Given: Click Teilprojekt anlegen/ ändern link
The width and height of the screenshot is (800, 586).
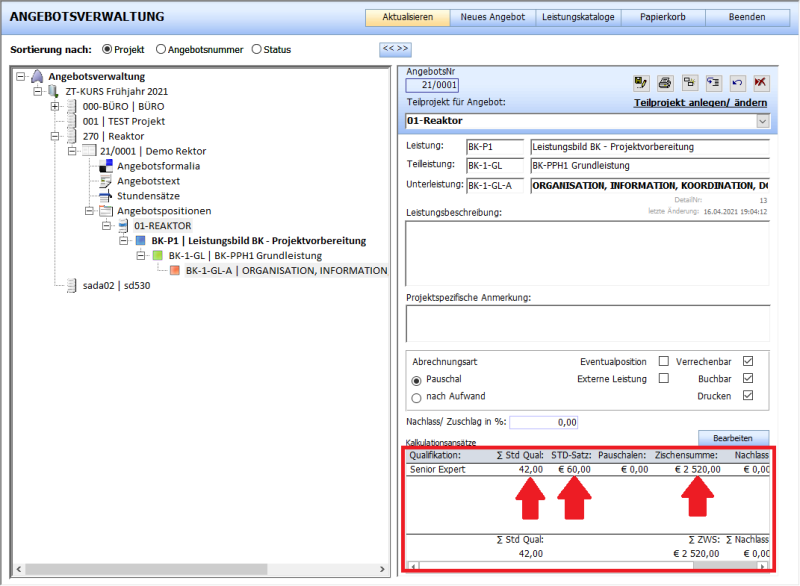Looking at the screenshot, I should coord(700,103).
